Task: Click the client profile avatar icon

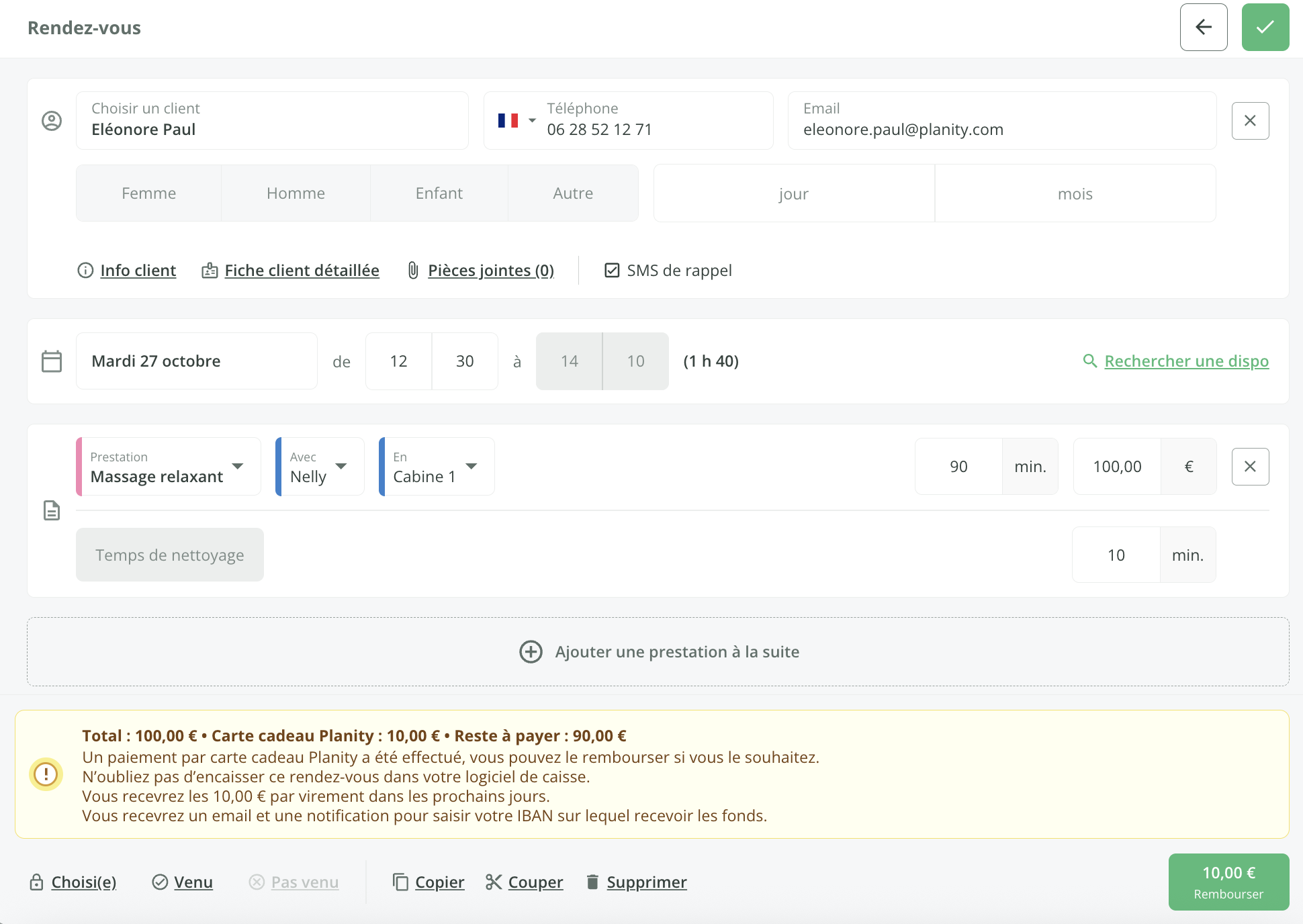Action: pyautogui.click(x=52, y=121)
